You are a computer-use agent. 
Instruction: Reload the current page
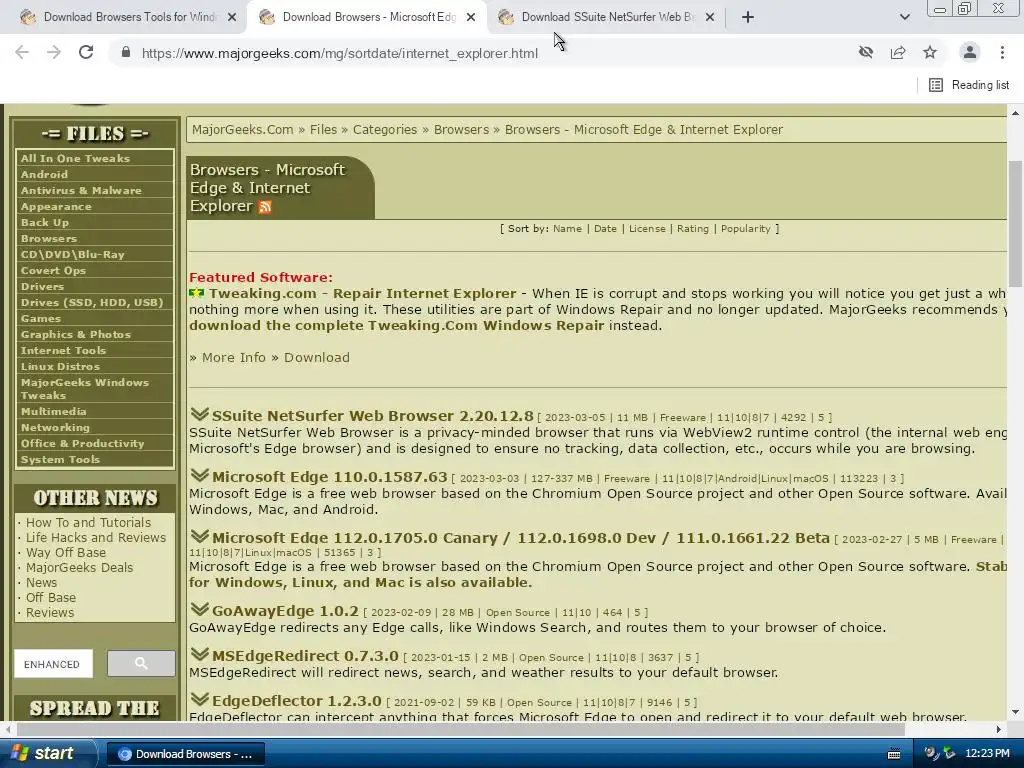click(x=86, y=52)
